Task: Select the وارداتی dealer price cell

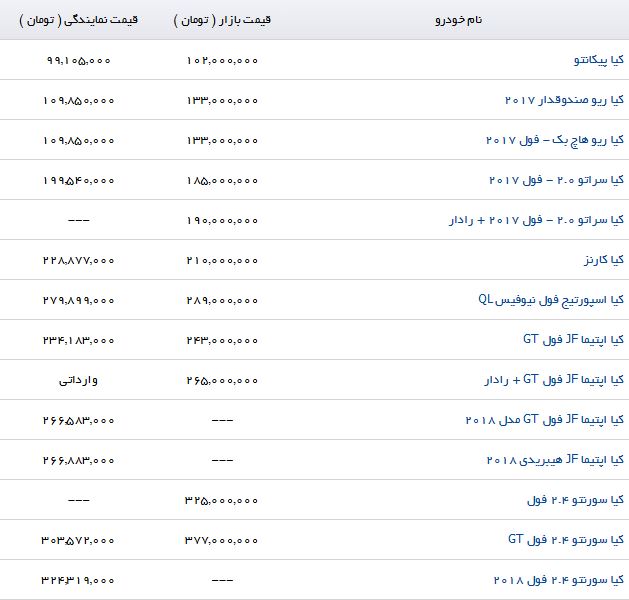Action: click(x=78, y=380)
